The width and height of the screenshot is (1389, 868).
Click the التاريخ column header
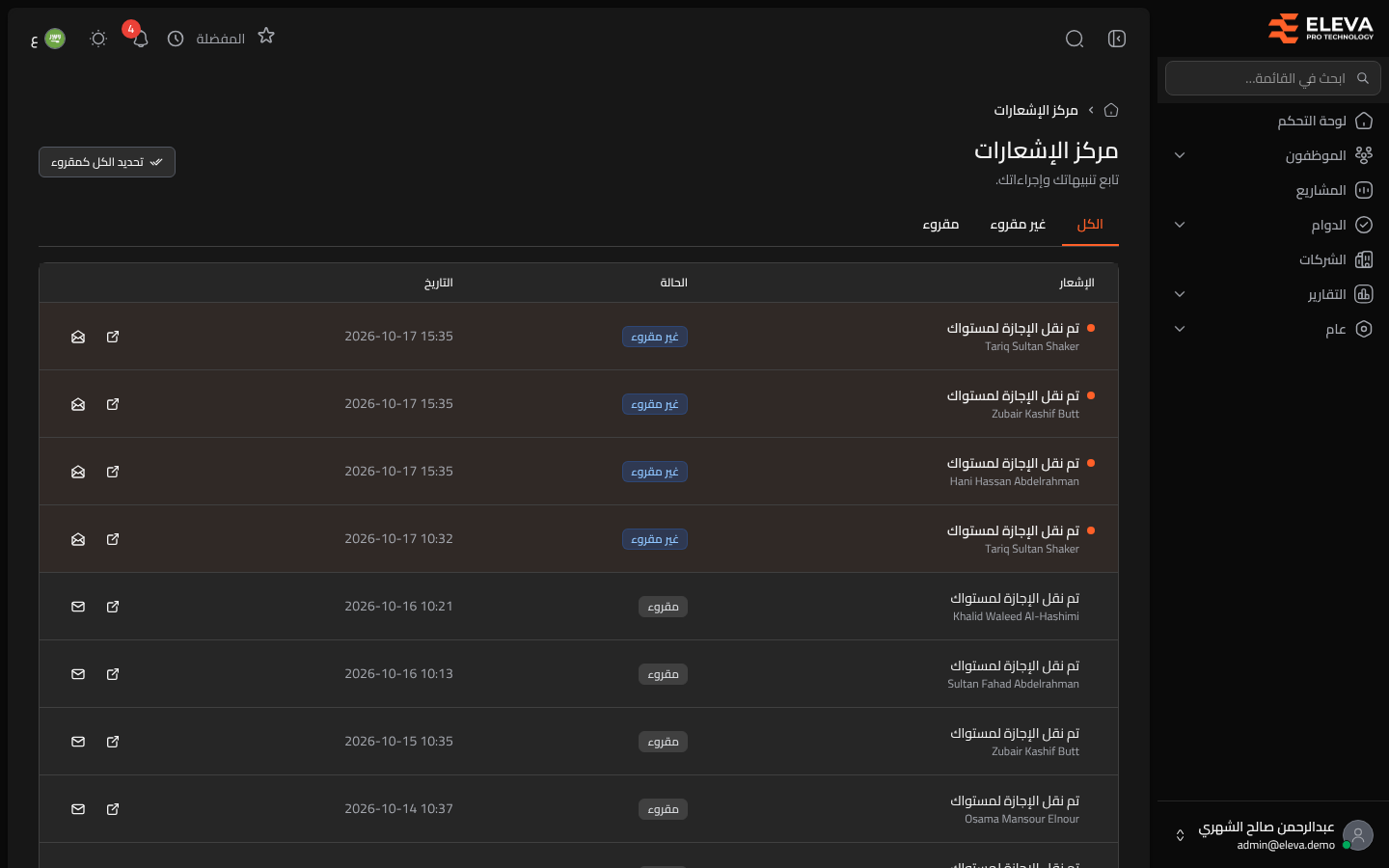click(x=439, y=283)
